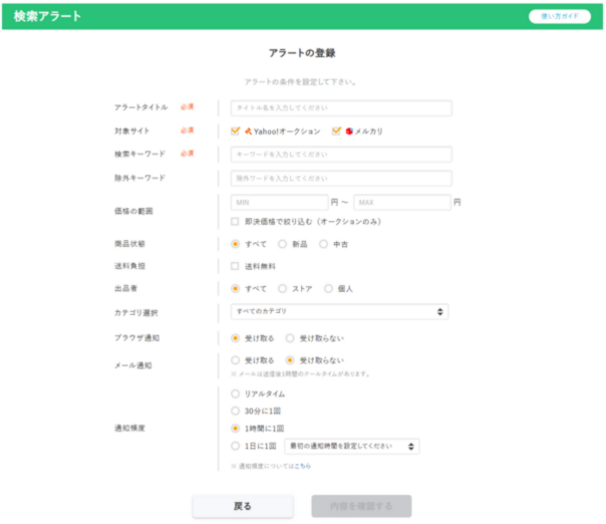Select 新品 item condition

click(283, 244)
